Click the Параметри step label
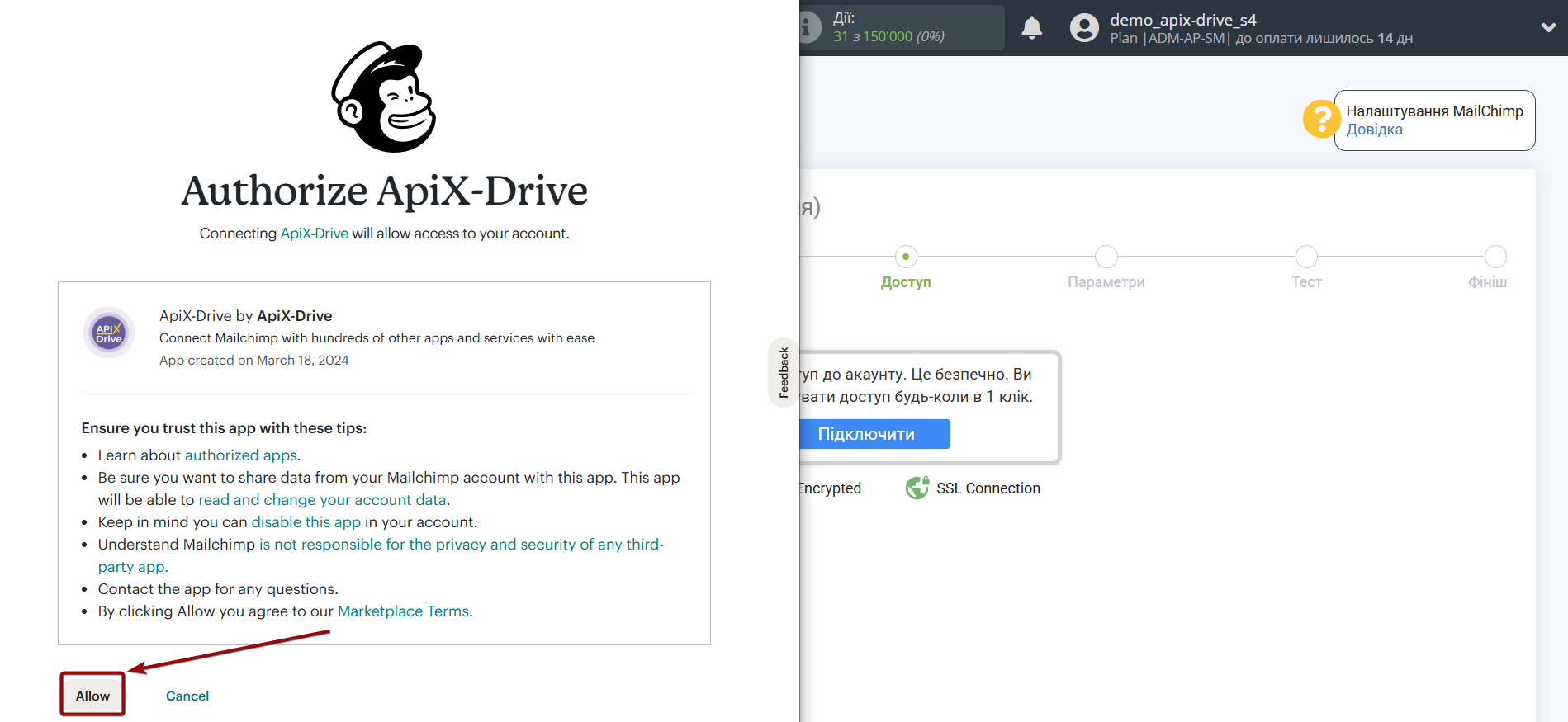 pyautogui.click(x=1106, y=282)
